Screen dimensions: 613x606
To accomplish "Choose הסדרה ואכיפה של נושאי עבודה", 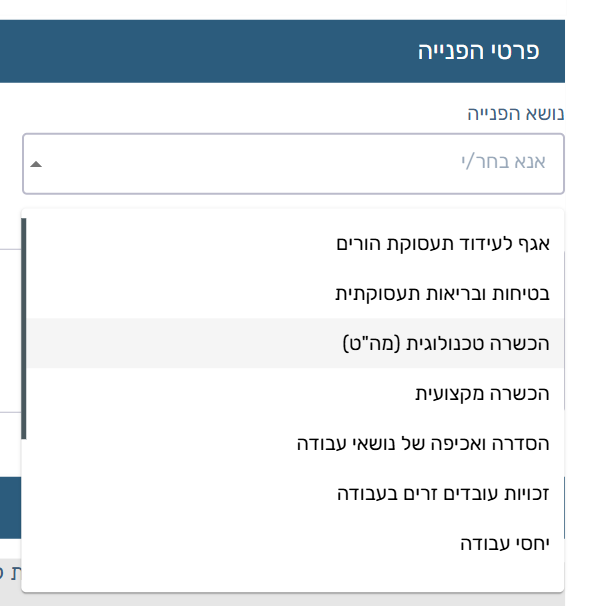I will [423, 443].
